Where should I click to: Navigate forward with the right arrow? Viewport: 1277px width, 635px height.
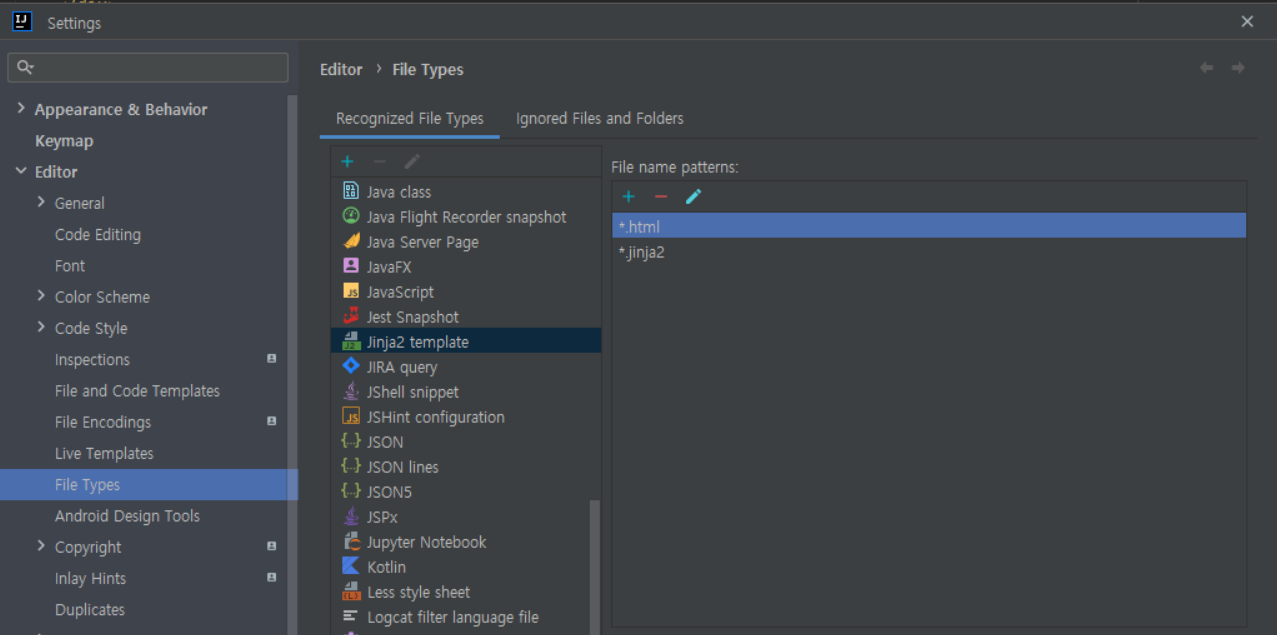(1238, 68)
